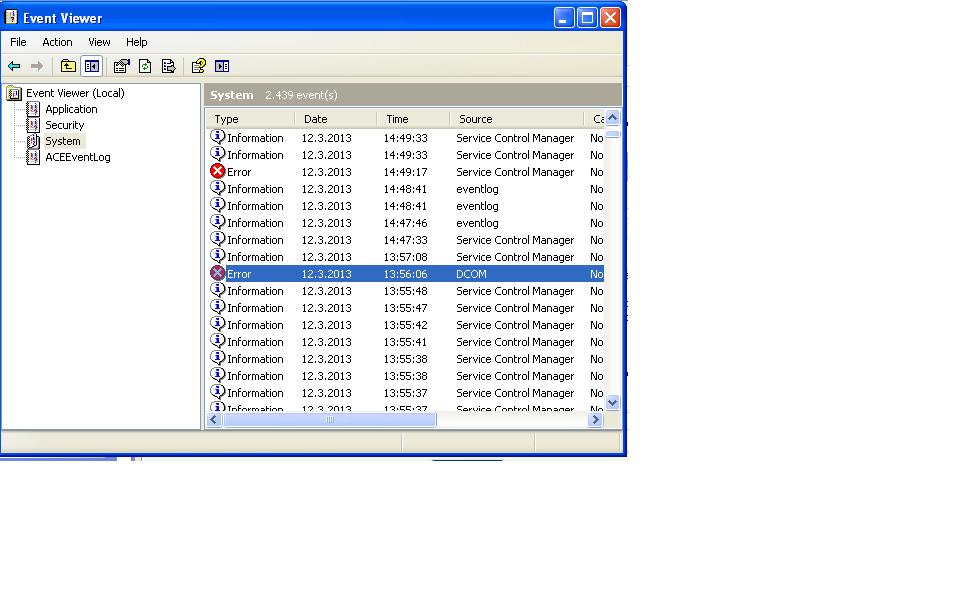Click the partially visible Category column header
This screenshot has height=608, width=953.
[594, 119]
